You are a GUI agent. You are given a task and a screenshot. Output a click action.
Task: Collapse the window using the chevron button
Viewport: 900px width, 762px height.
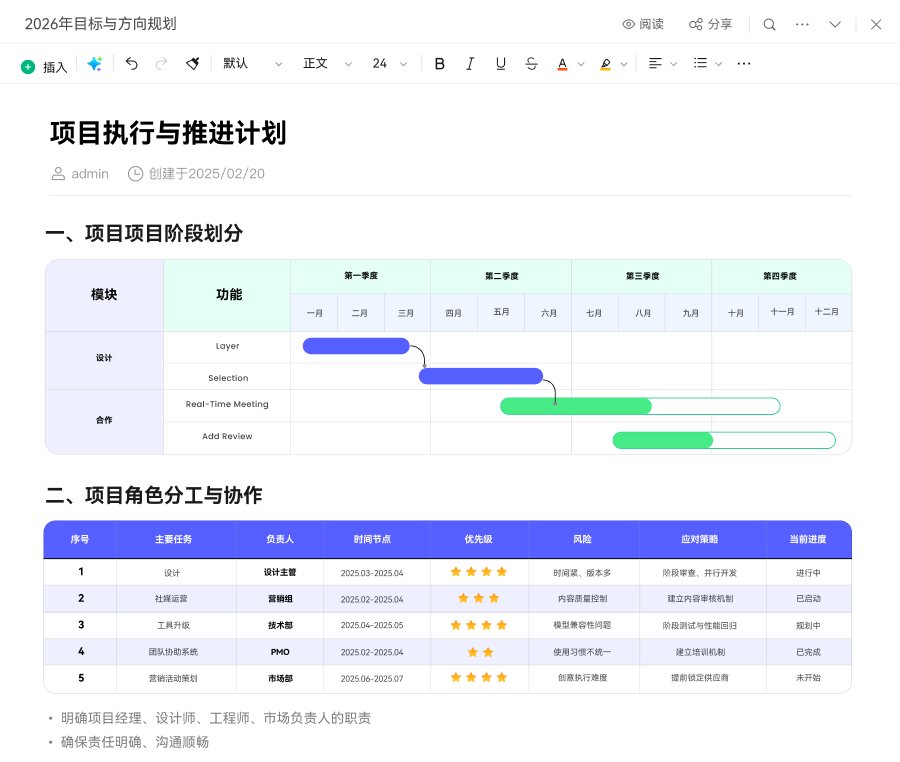[836, 24]
